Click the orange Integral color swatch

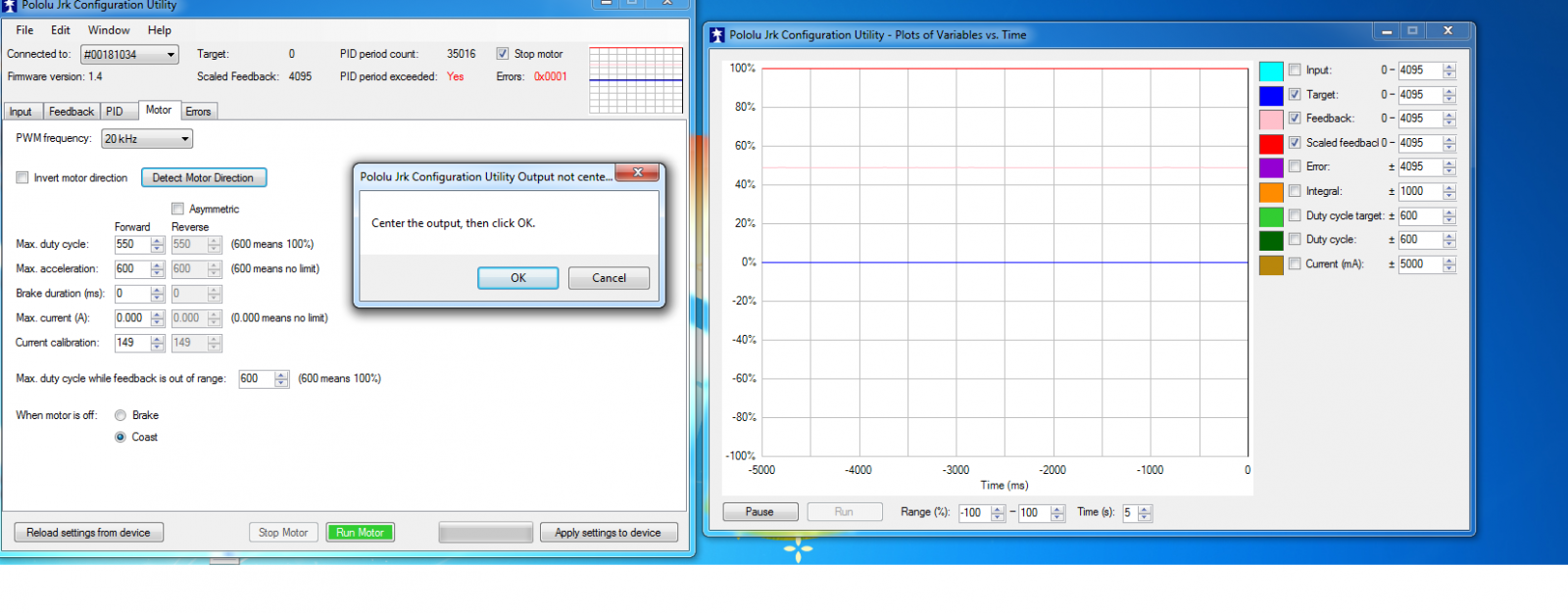tap(1271, 192)
